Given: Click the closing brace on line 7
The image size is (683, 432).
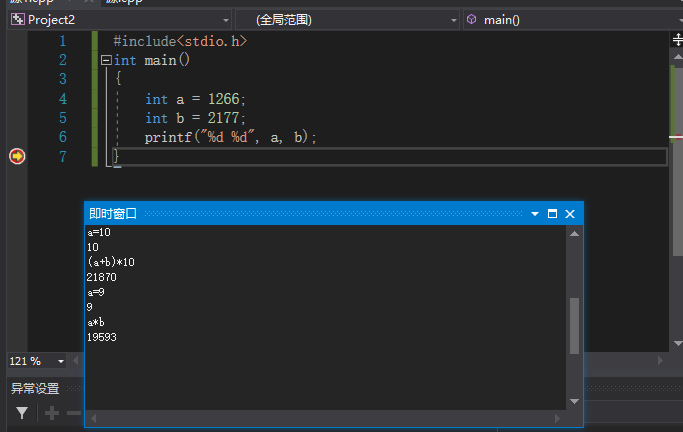Looking at the screenshot, I should tap(116, 156).
